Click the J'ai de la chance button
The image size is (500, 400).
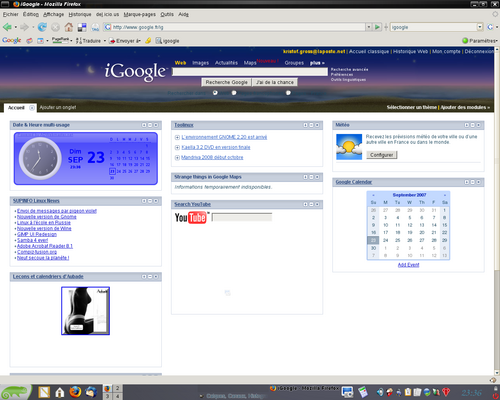[275, 82]
